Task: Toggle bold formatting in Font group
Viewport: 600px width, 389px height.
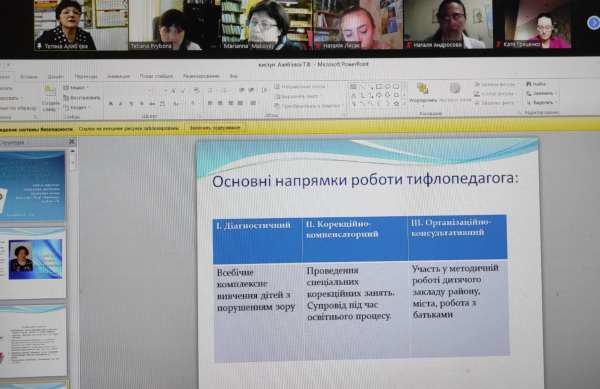Action: coord(111,104)
